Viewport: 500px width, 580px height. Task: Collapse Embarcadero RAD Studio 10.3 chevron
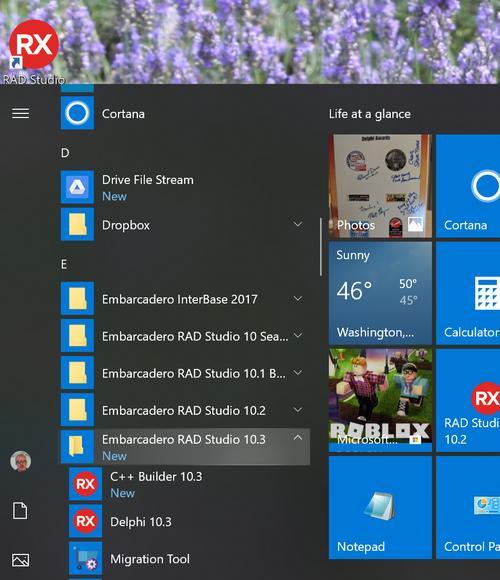tap(298, 438)
